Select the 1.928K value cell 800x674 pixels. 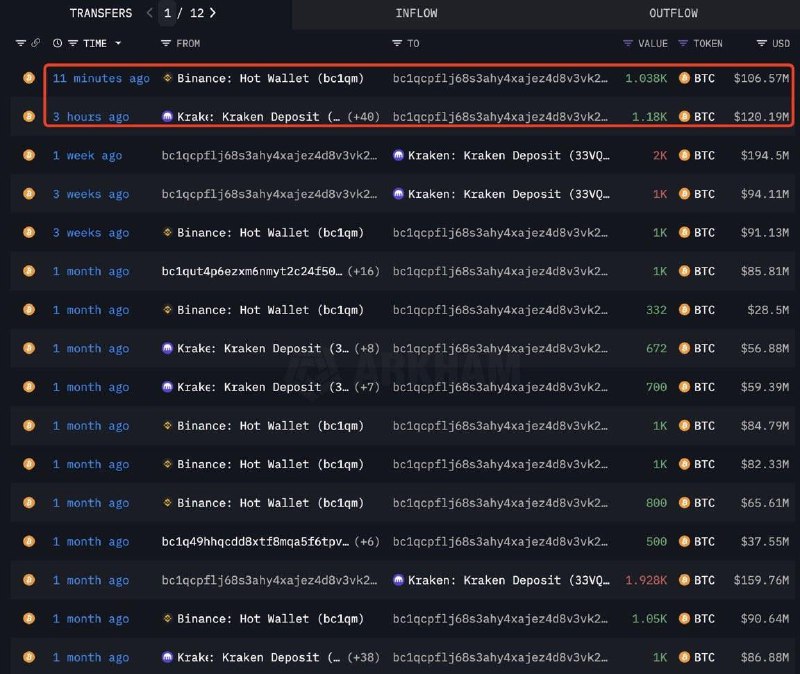(x=646, y=581)
